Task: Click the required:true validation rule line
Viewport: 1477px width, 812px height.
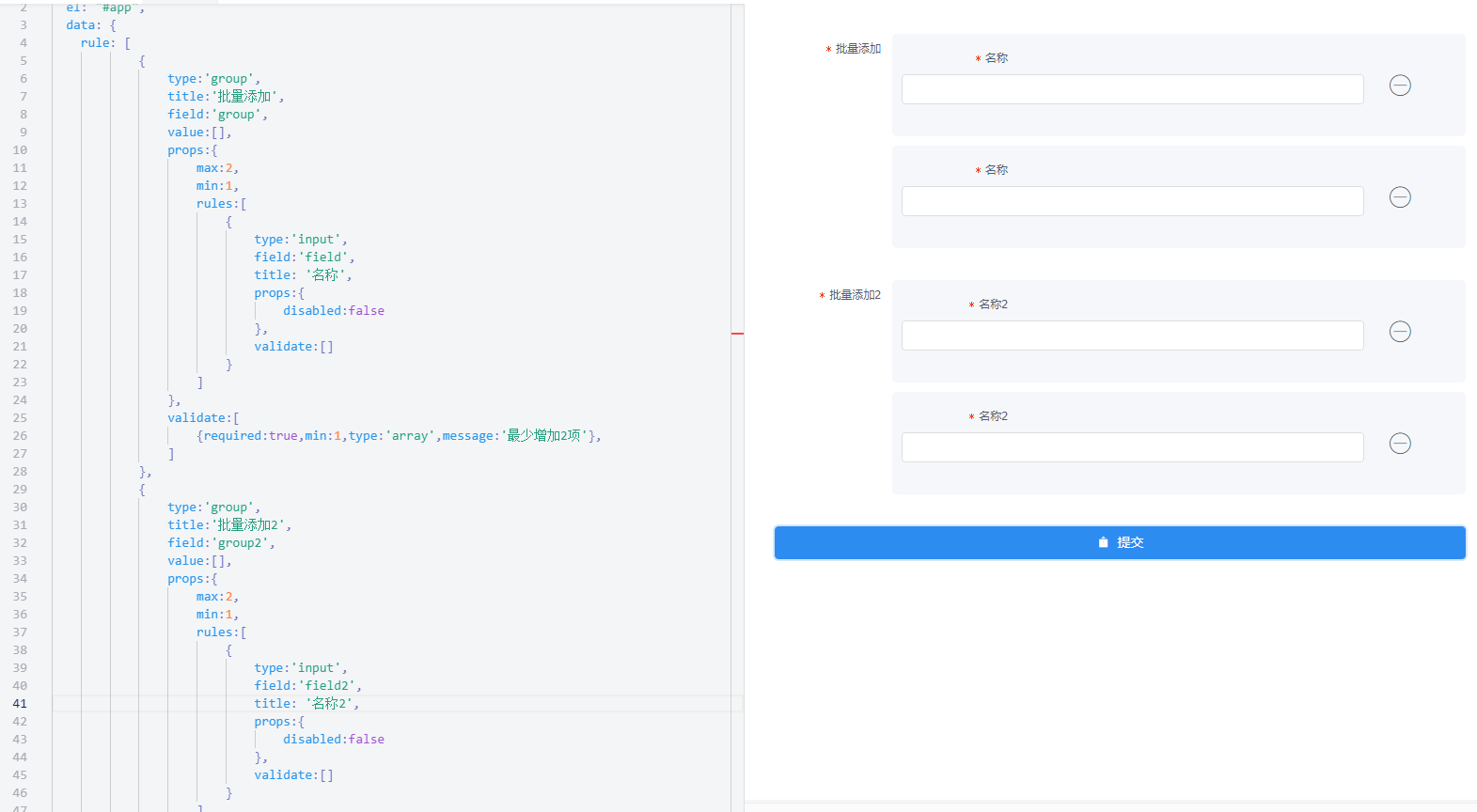Action: (399, 436)
